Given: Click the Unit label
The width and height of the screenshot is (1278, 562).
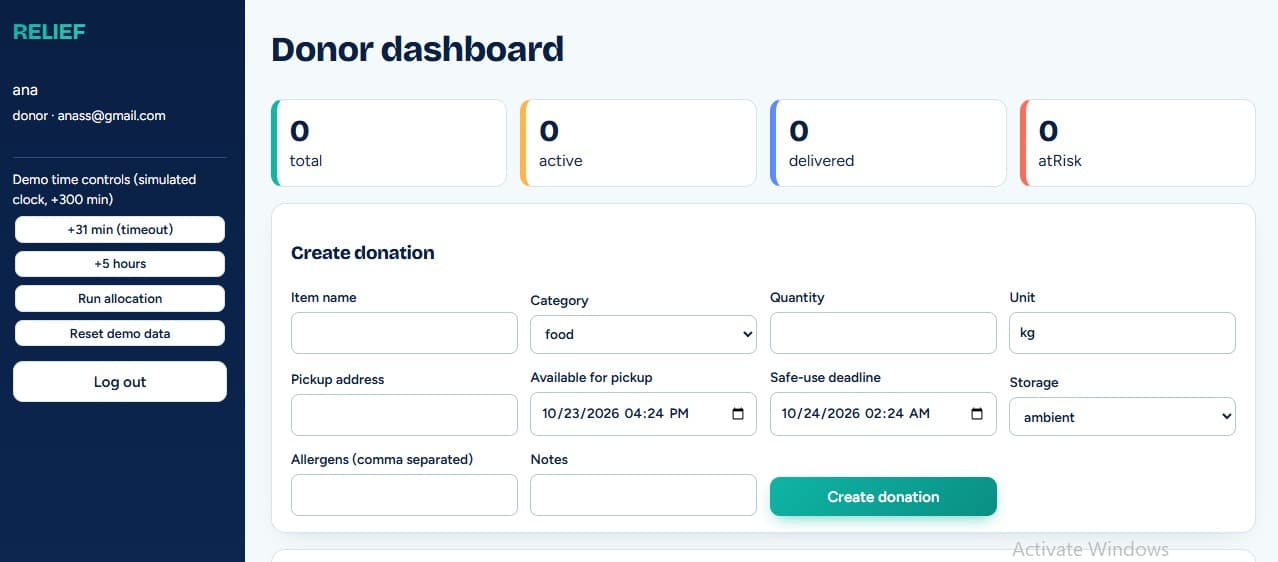Looking at the screenshot, I should click(1022, 297).
